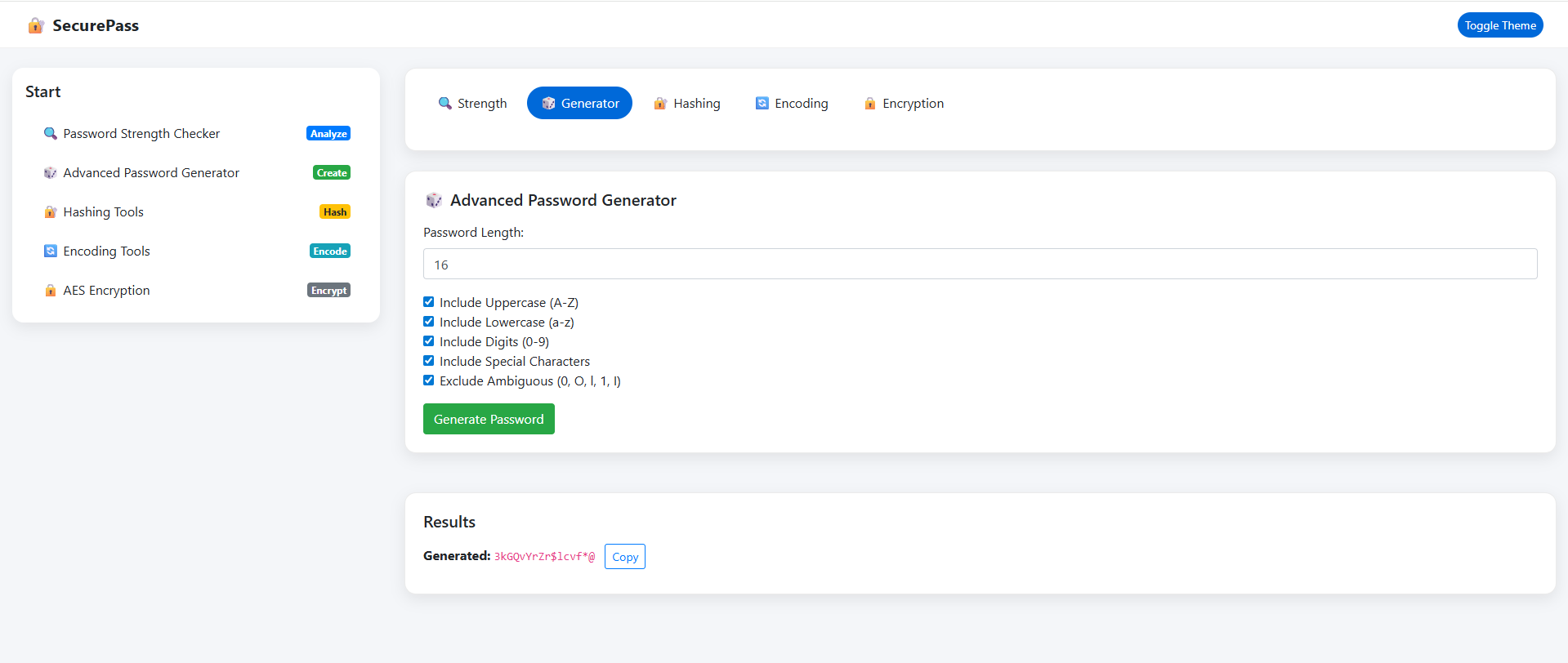Click the Password Length label
The height and width of the screenshot is (663, 1568).
coord(473,232)
